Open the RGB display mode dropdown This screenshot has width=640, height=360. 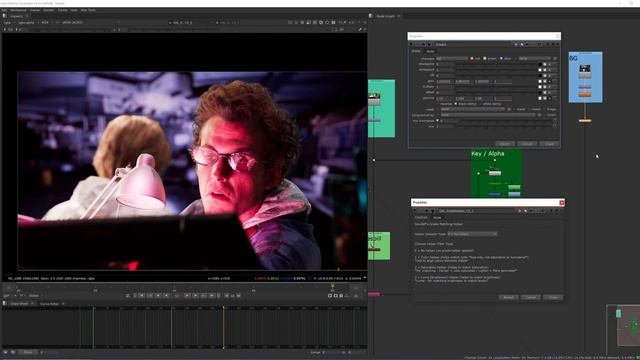coord(46,23)
